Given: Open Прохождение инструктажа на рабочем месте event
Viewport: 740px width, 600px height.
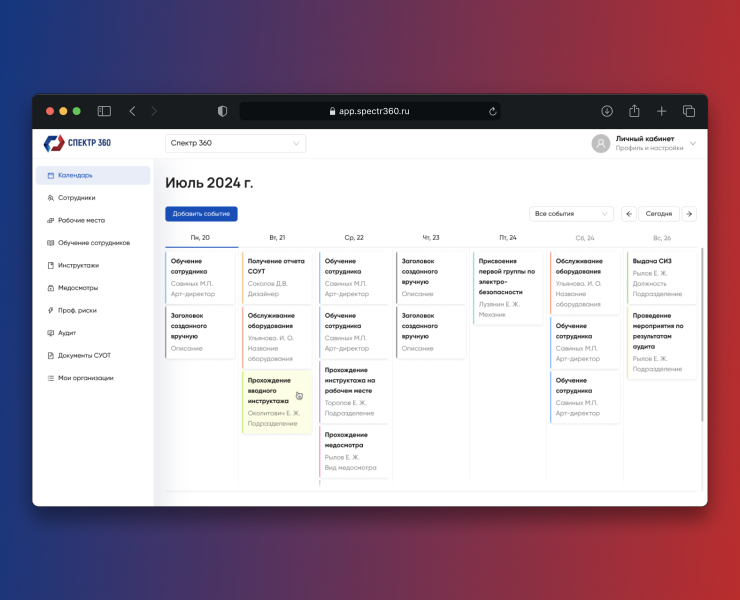Looking at the screenshot, I should 354,392.
